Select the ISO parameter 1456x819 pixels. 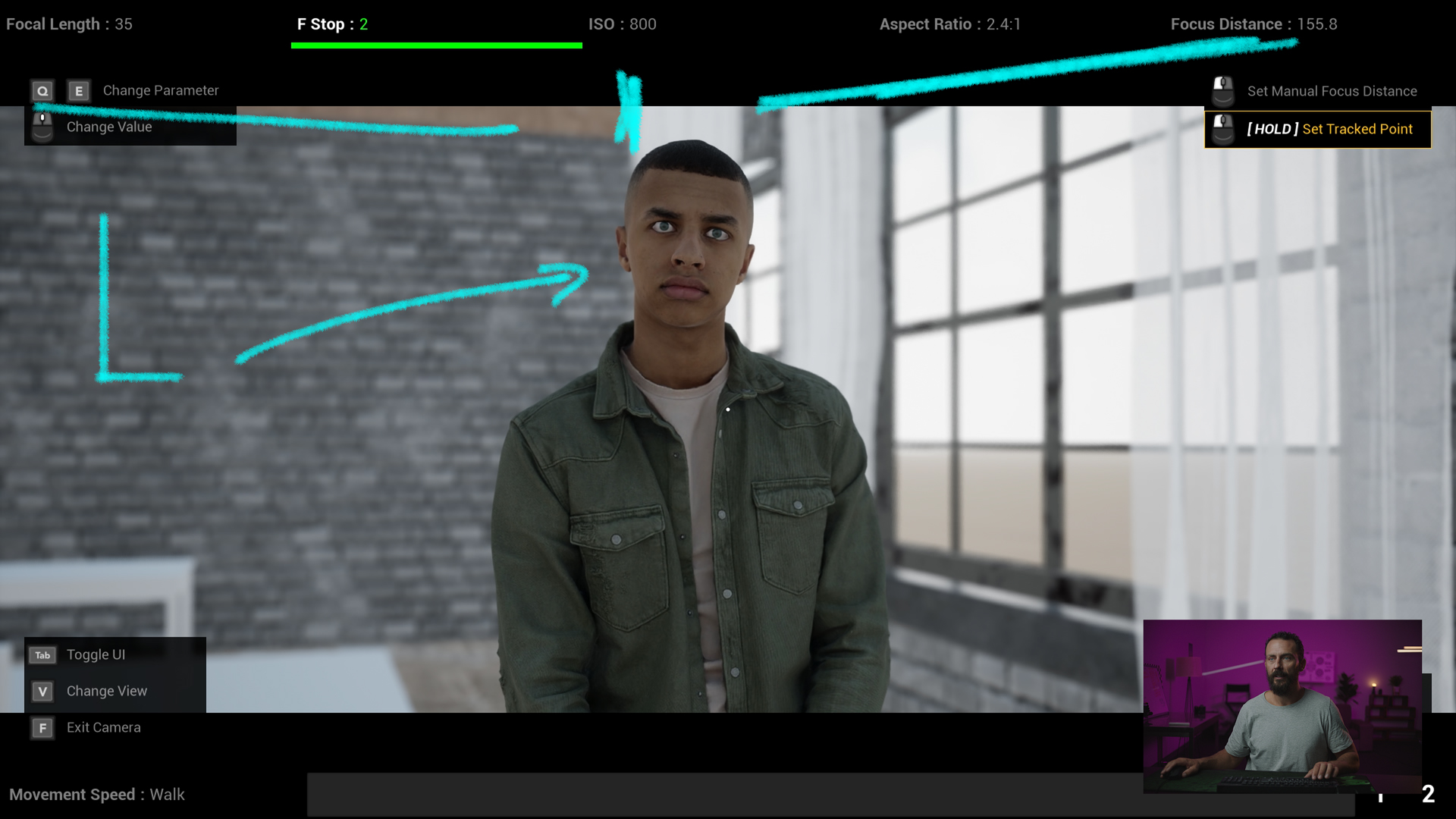click(x=622, y=24)
